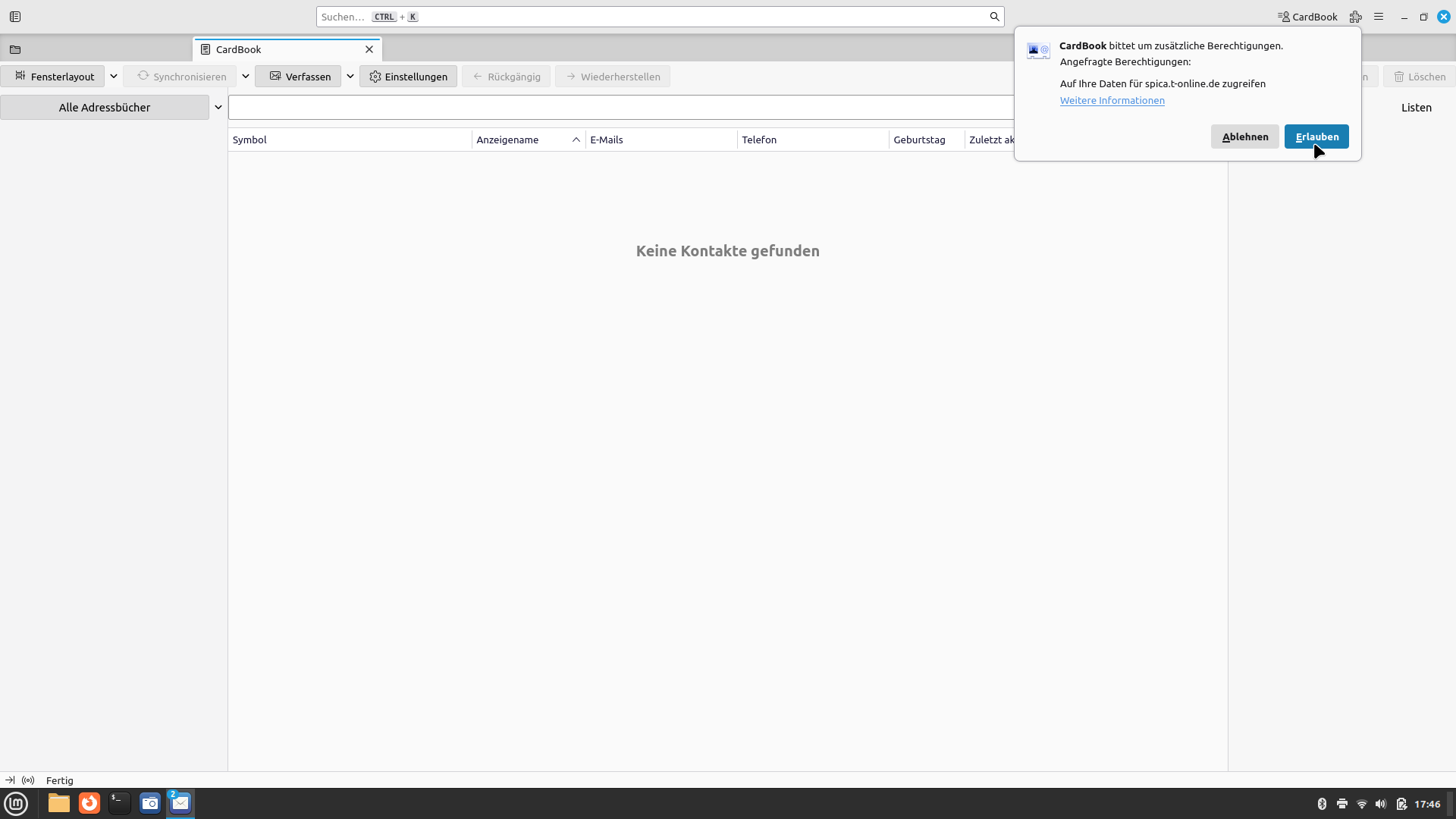Sort by the Telefon column
Image resolution: width=1456 pixels, height=819 pixels.
[813, 140]
